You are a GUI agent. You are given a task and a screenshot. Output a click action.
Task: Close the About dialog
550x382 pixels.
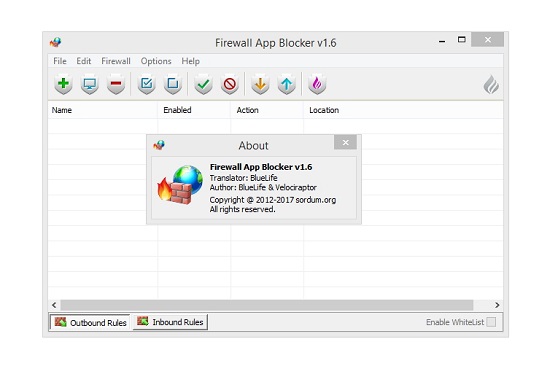point(346,142)
